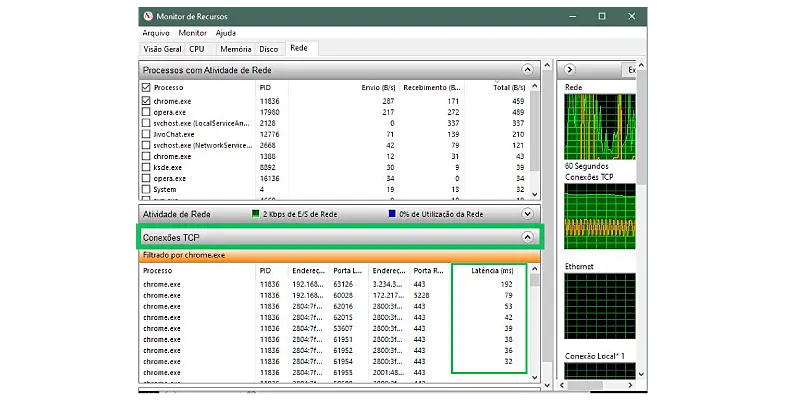Open the Monitor menu
Image resolution: width=800 pixels, height=400 pixels.
(193, 33)
